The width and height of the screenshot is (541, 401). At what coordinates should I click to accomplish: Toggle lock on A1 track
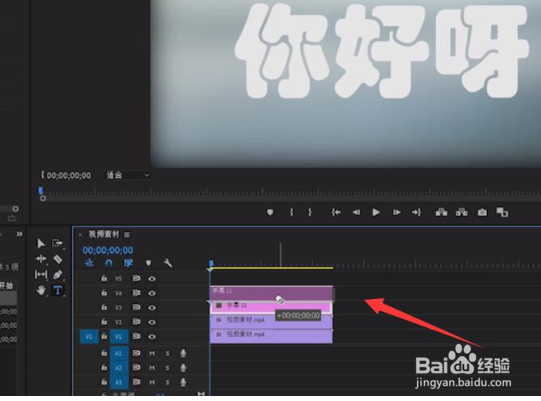[x=104, y=353]
